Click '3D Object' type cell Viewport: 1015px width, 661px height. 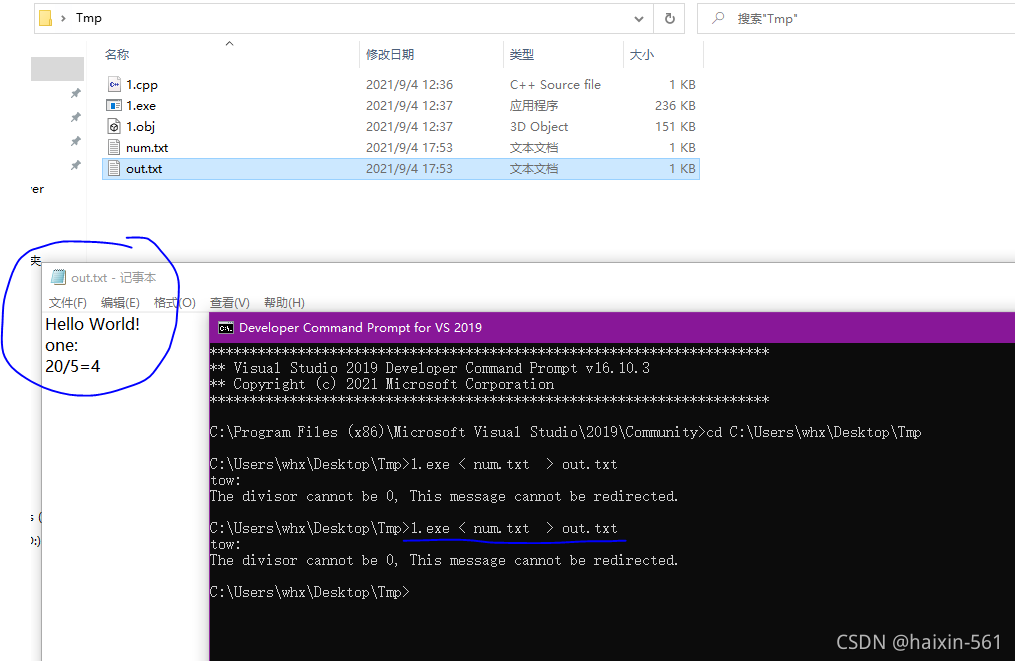click(539, 126)
